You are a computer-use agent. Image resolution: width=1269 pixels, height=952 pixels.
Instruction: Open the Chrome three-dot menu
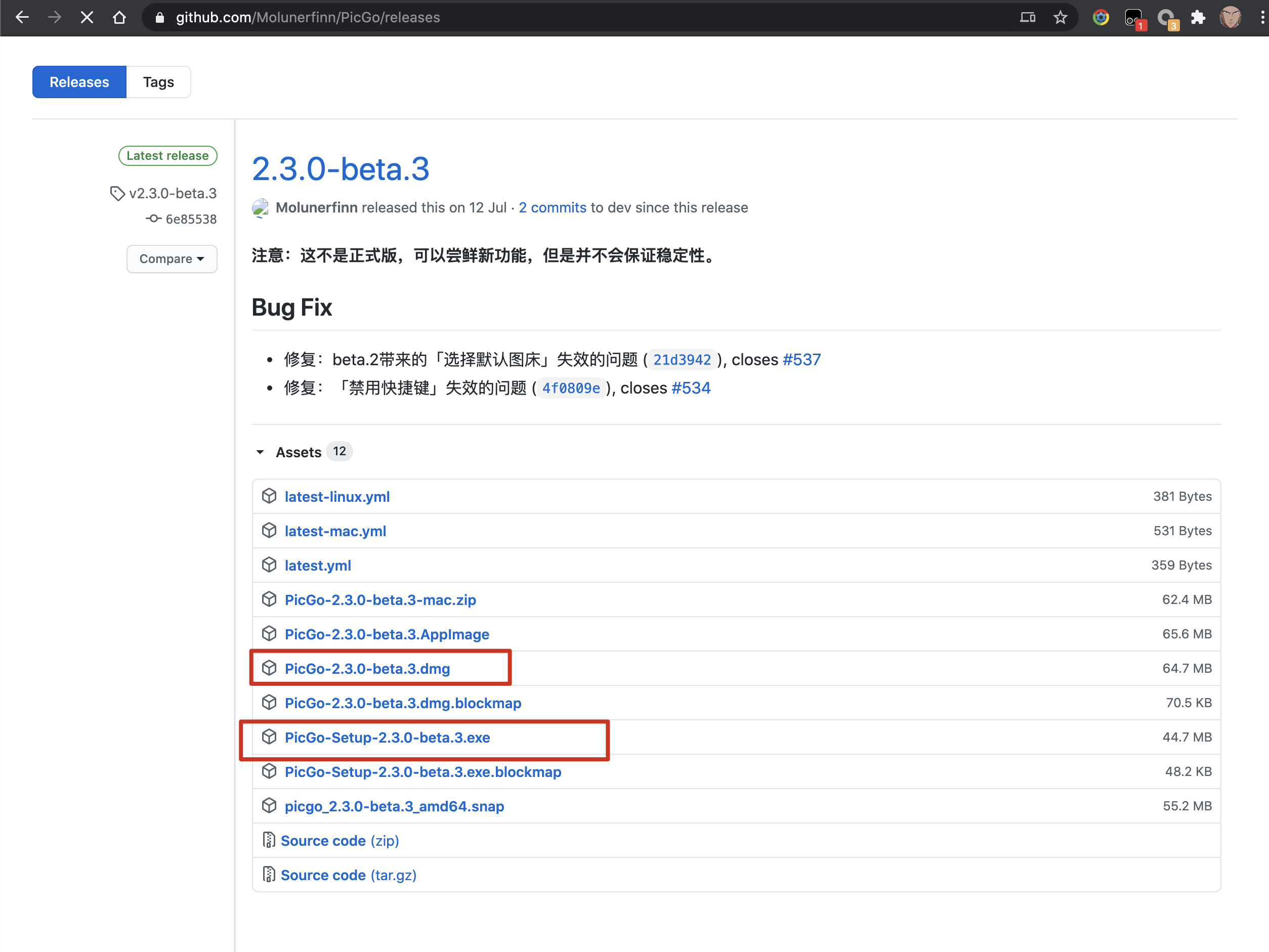1261,17
